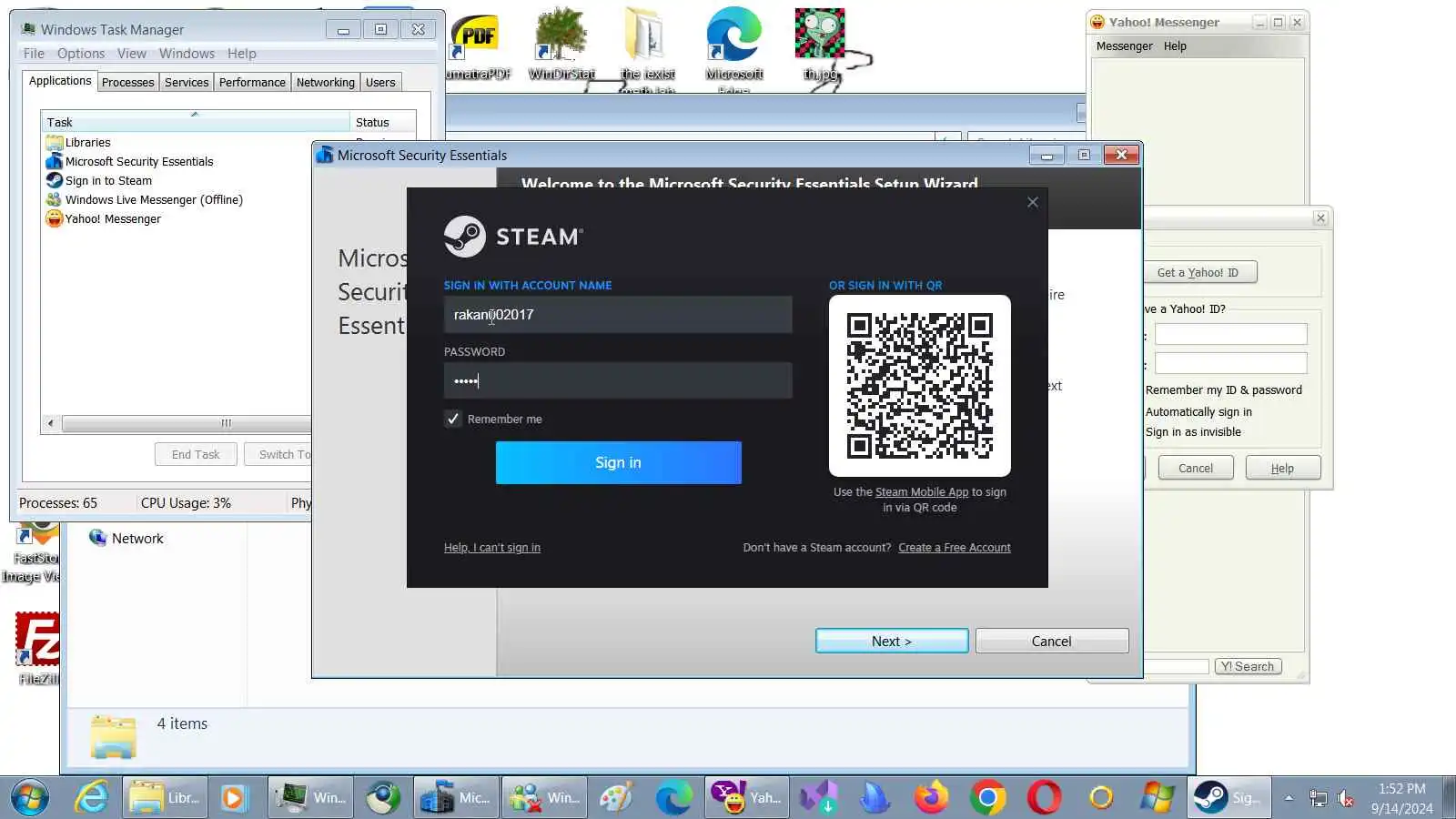Switch to the Networking tab
Image resolution: width=1456 pixels, height=819 pixels.
click(326, 82)
